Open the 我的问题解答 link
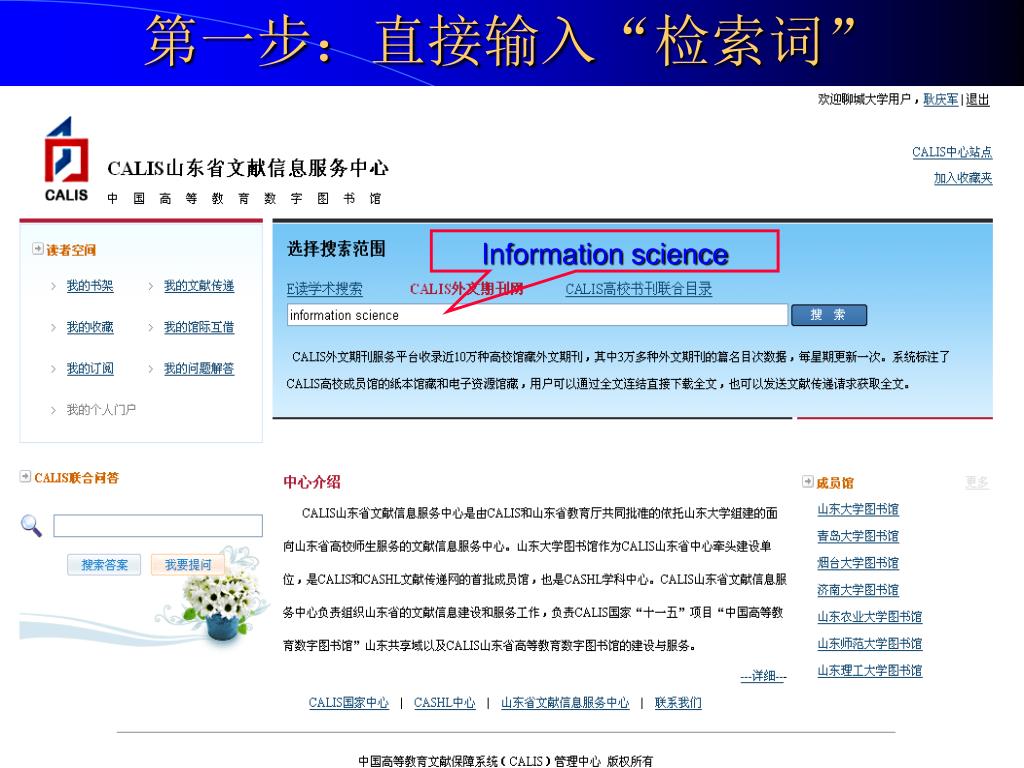 coord(199,369)
